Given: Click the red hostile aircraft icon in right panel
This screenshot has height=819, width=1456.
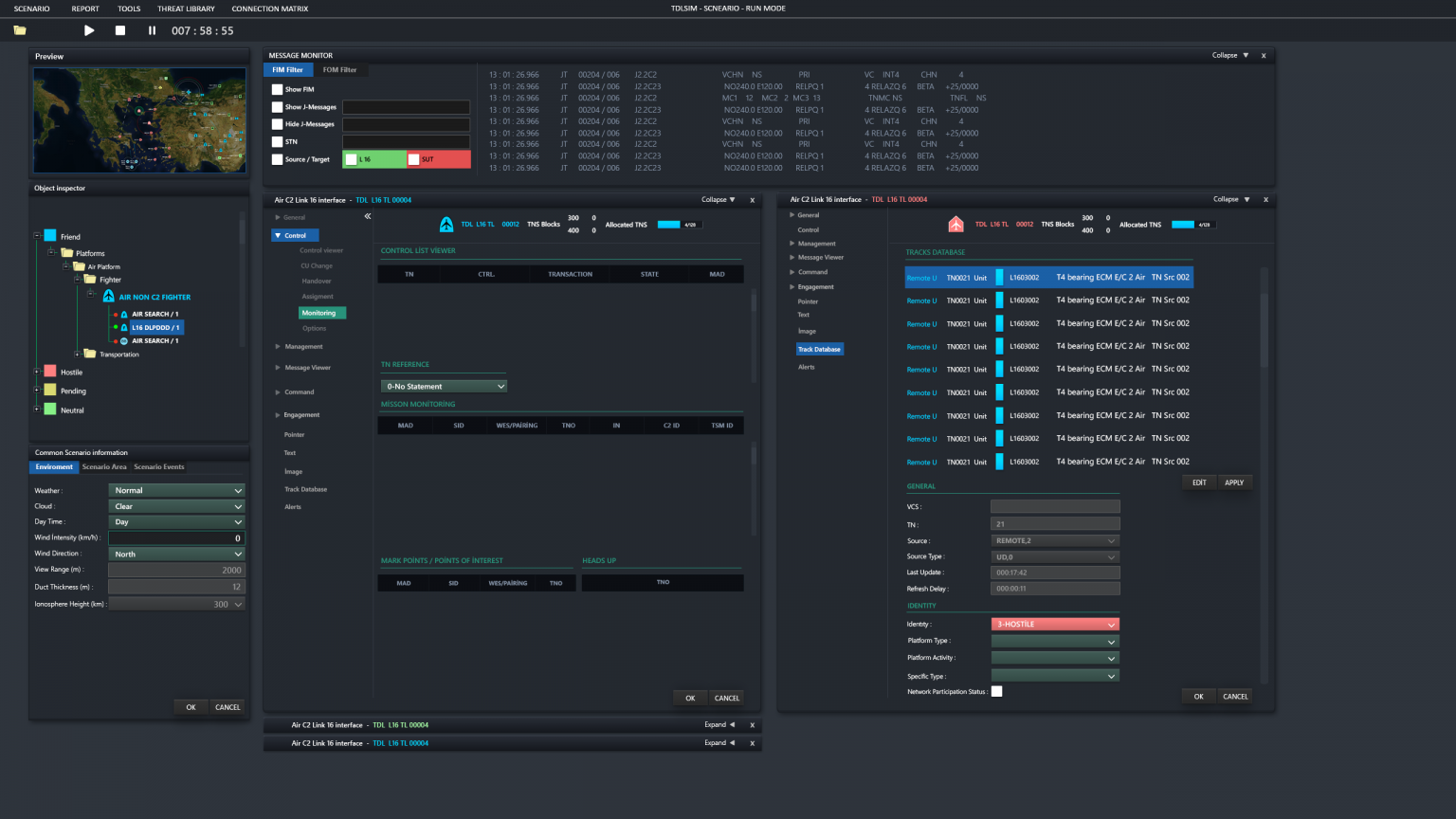Looking at the screenshot, I should [x=955, y=225].
